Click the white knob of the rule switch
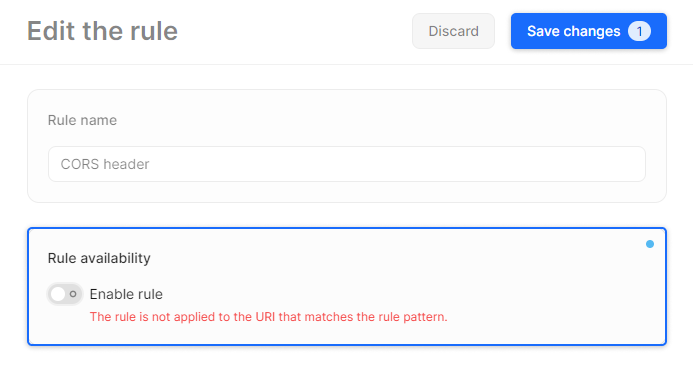The height and width of the screenshot is (371, 693). pyautogui.click(x=58, y=294)
